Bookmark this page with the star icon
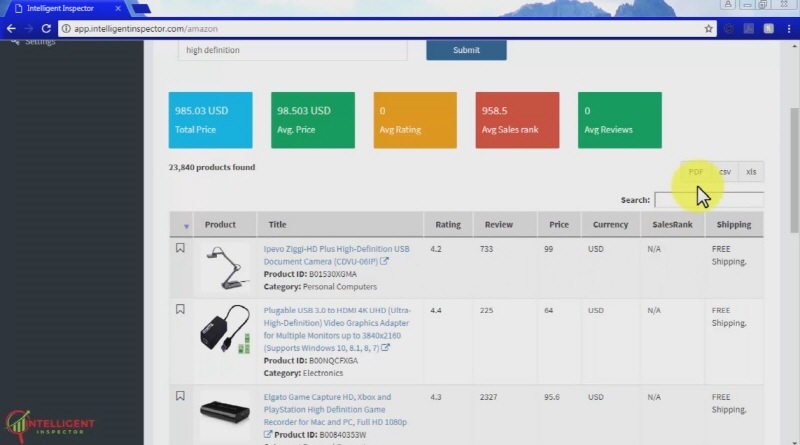The height and width of the screenshot is (445, 800). point(708,29)
